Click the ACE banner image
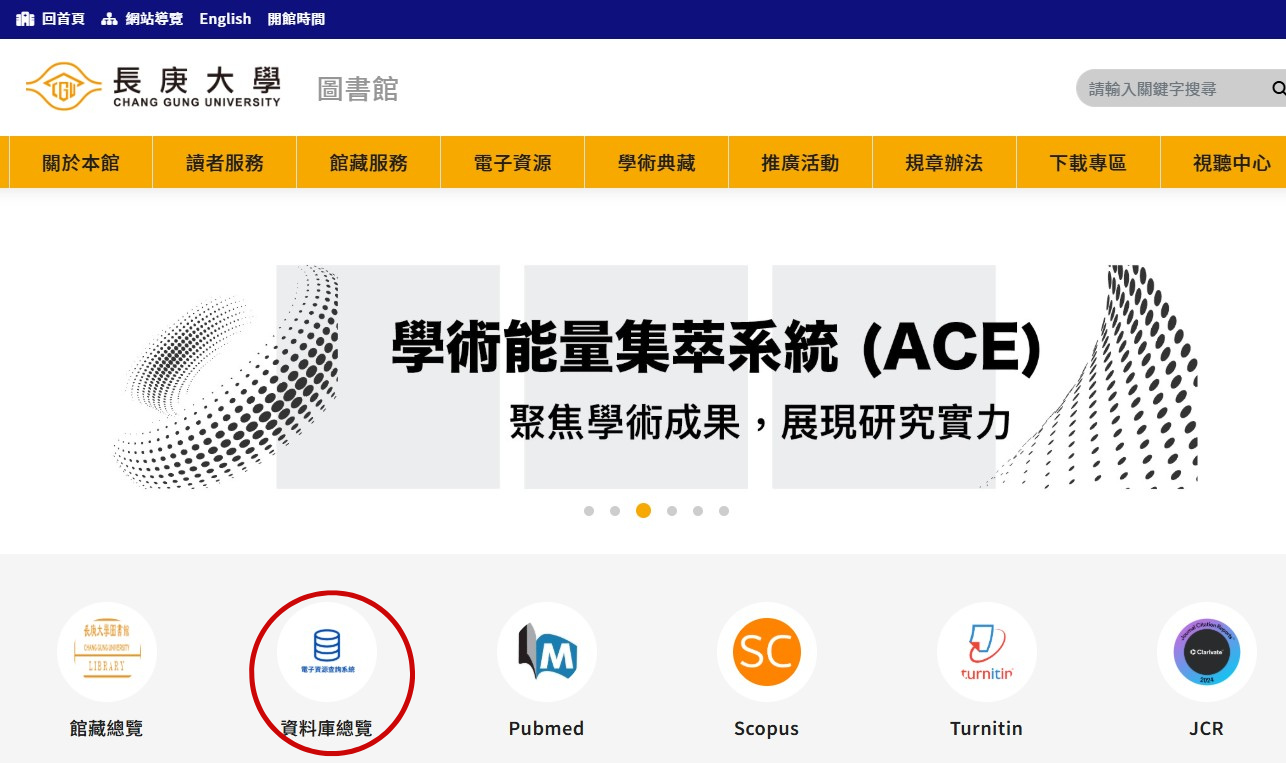This screenshot has height=763, width=1286. pos(655,377)
